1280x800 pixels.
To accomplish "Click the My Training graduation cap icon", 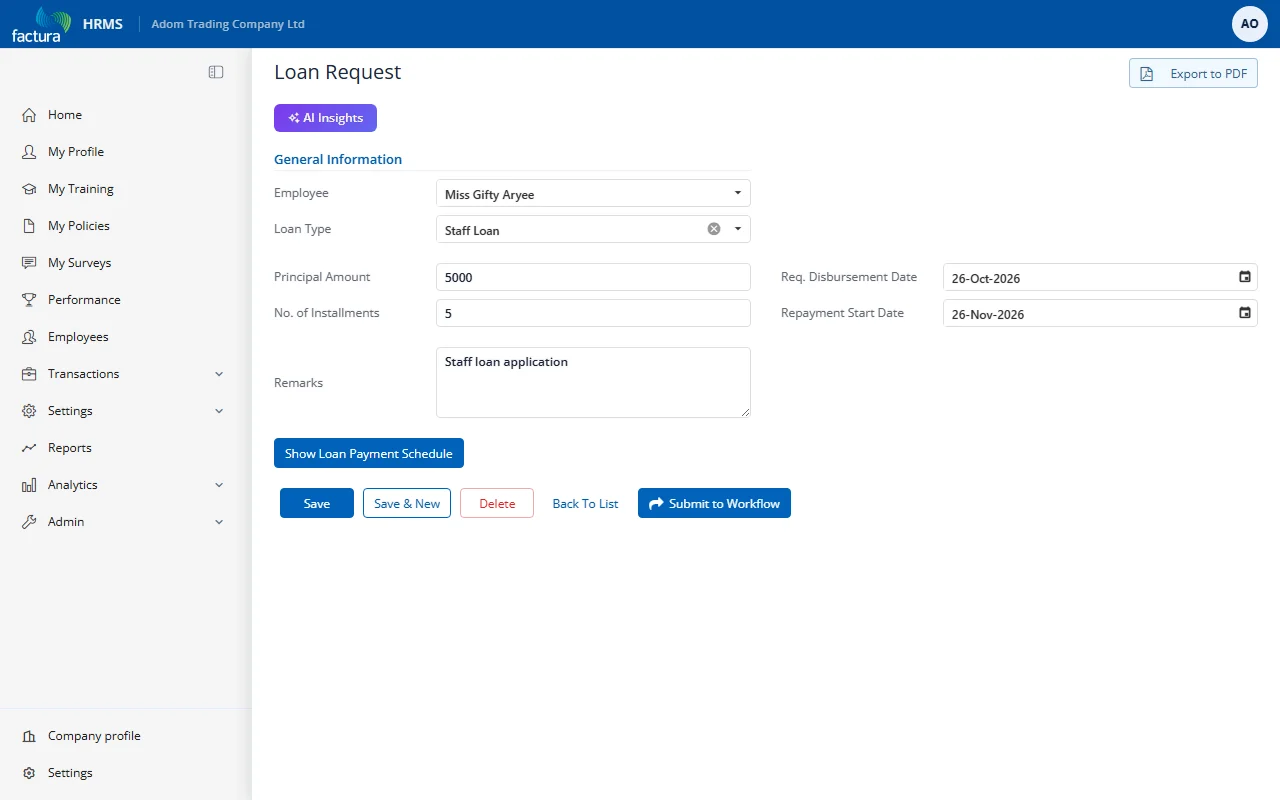I will click(x=29, y=189).
